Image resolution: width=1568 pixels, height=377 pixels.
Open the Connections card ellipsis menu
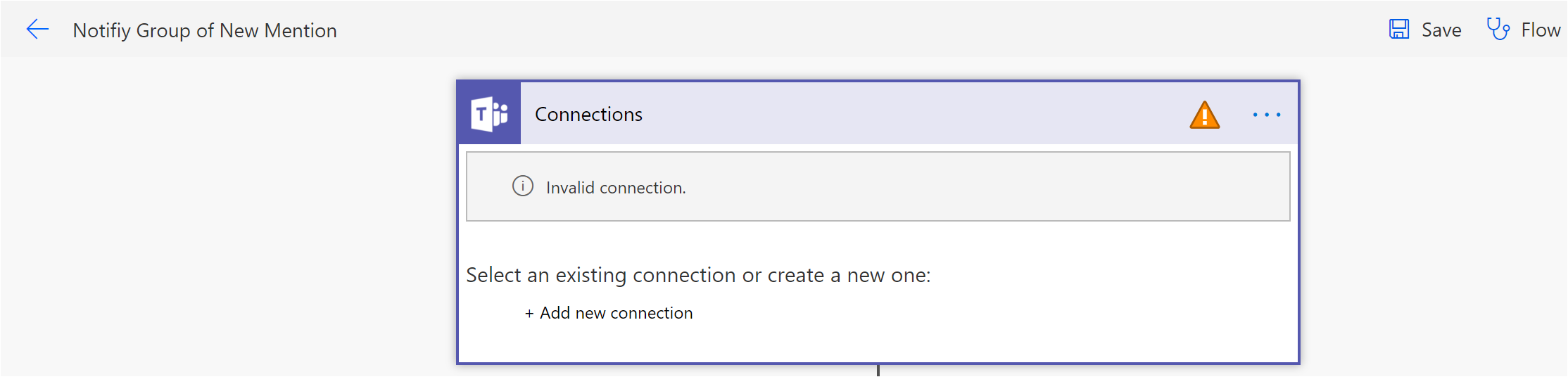tap(1266, 115)
